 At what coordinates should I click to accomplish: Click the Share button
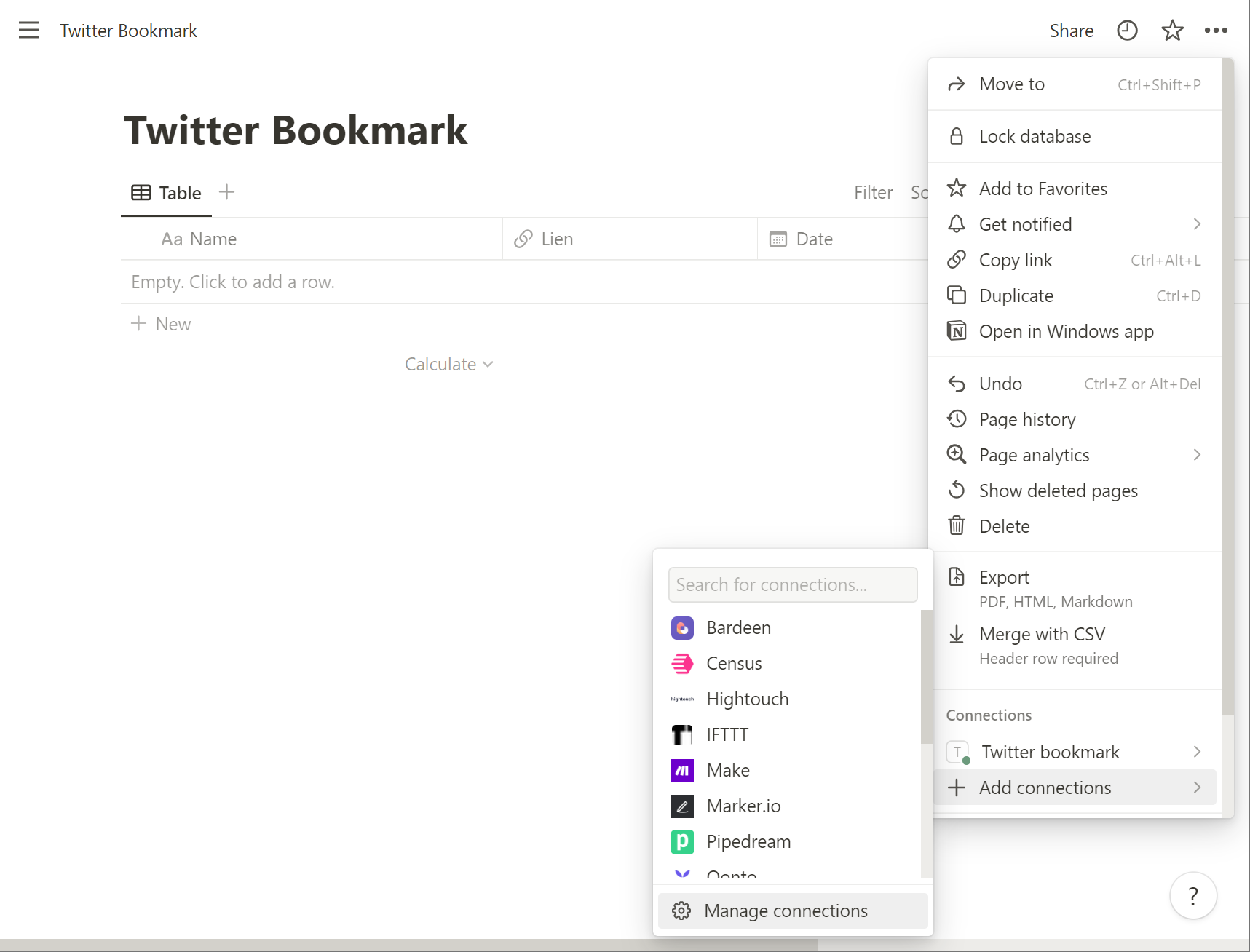click(1071, 31)
